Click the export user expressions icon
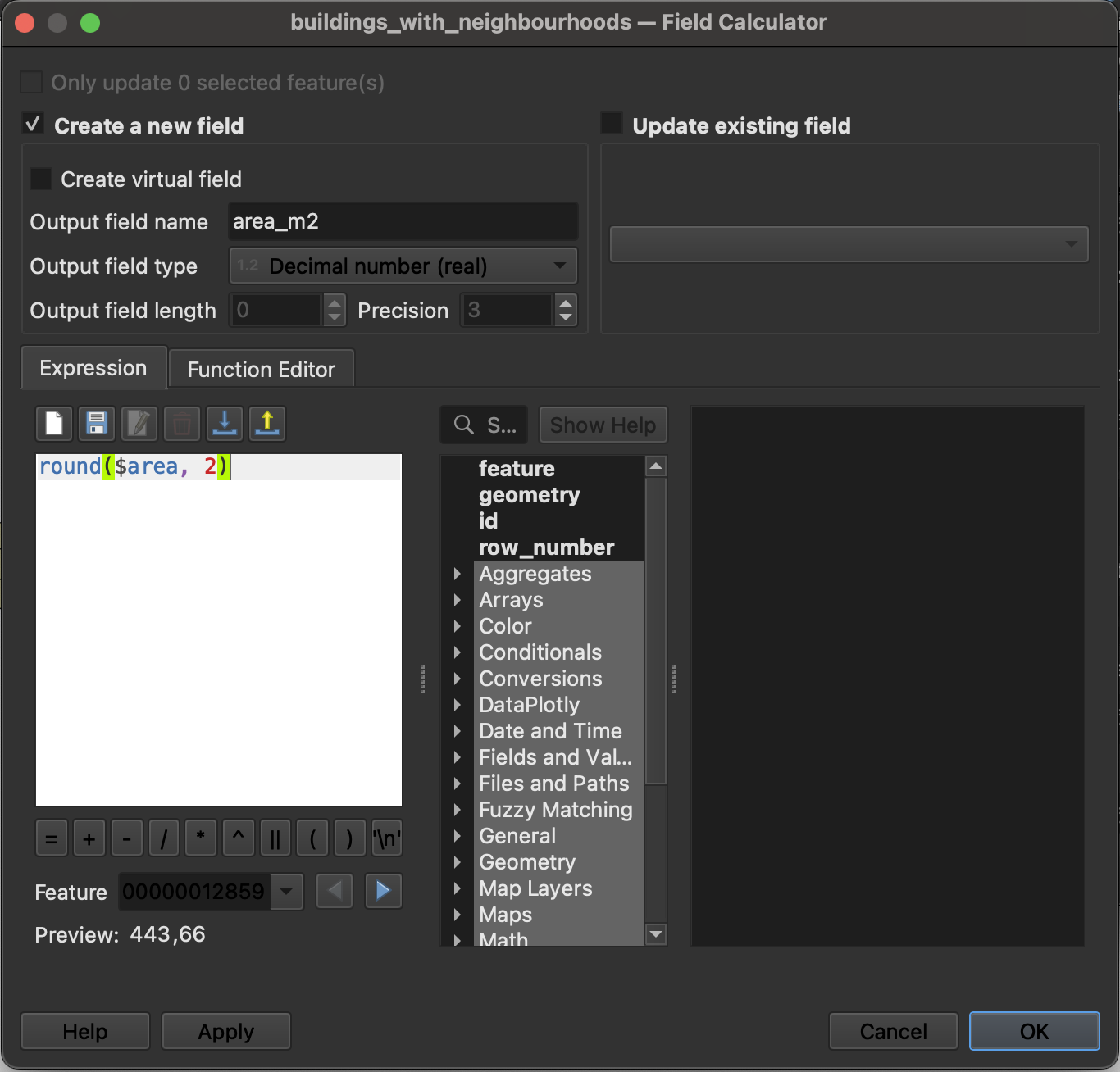1120x1072 pixels. [x=266, y=424]
